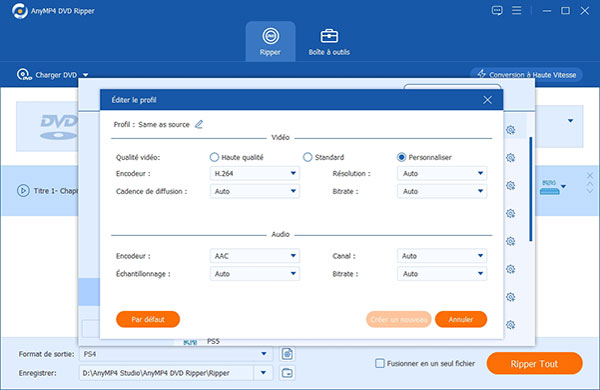This screenshot has width=600, height=390.
Task: Click the eighth profile settings gear icon
Action: [510, 325]
